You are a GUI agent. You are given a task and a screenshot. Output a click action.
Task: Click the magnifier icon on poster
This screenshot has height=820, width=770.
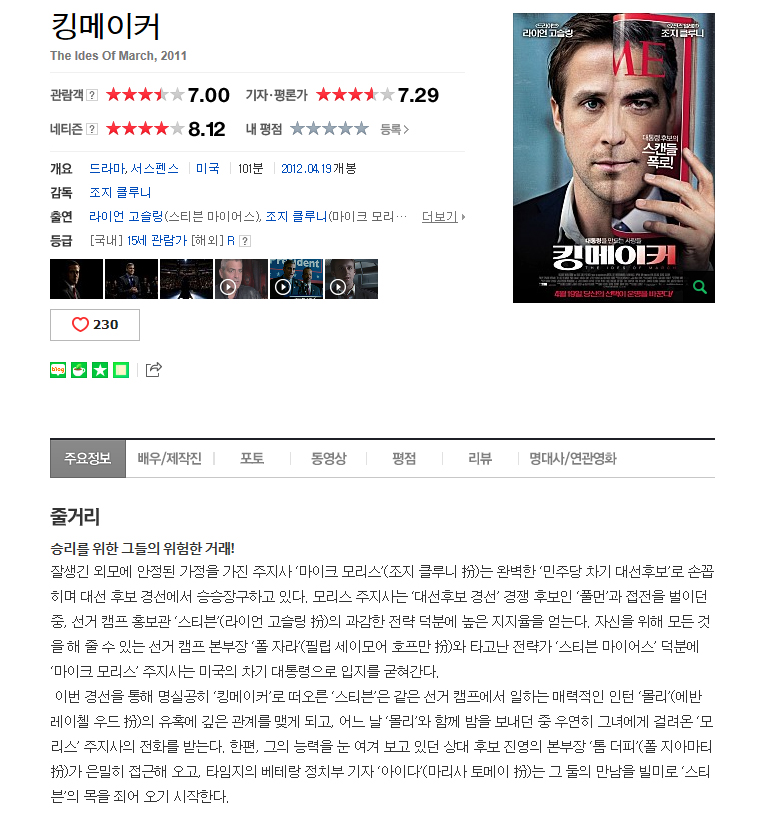[x=699, y=287]
